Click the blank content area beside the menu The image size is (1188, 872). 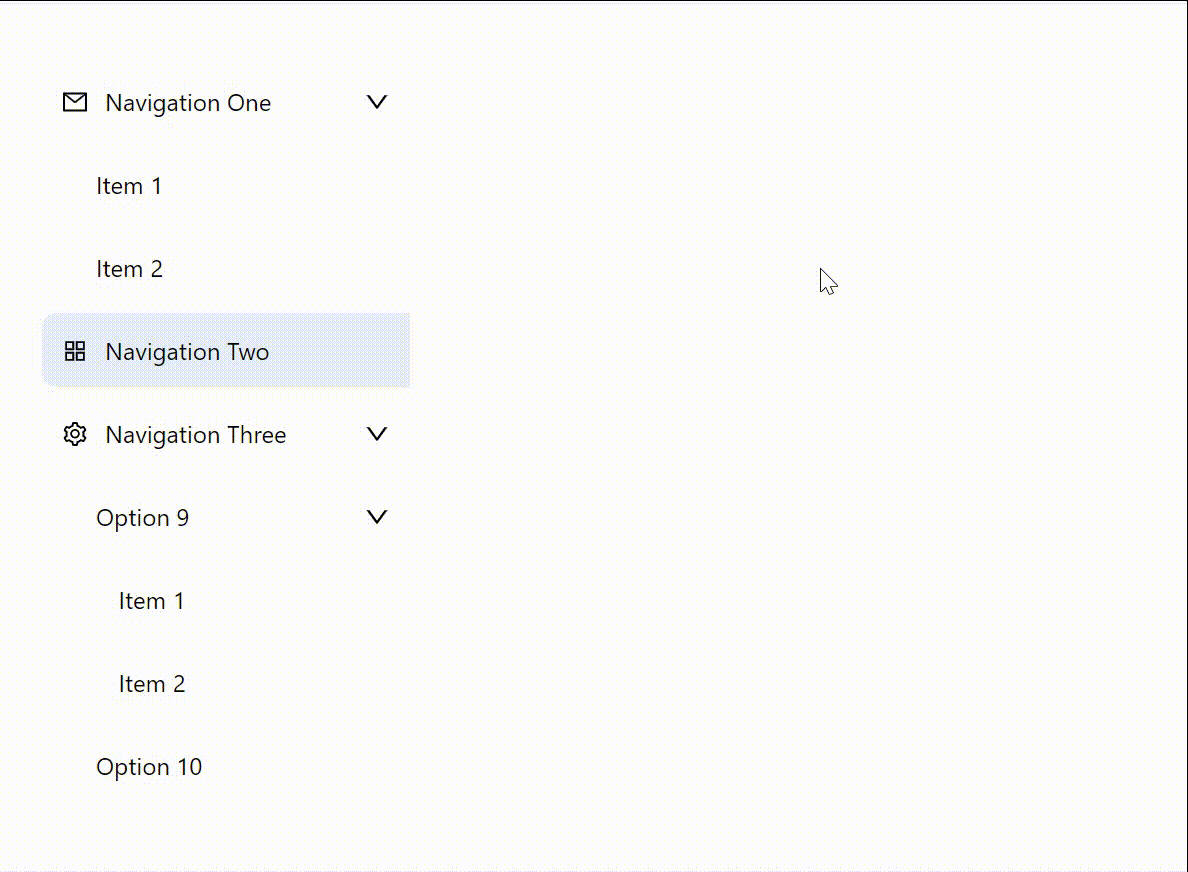coord(800,500)
